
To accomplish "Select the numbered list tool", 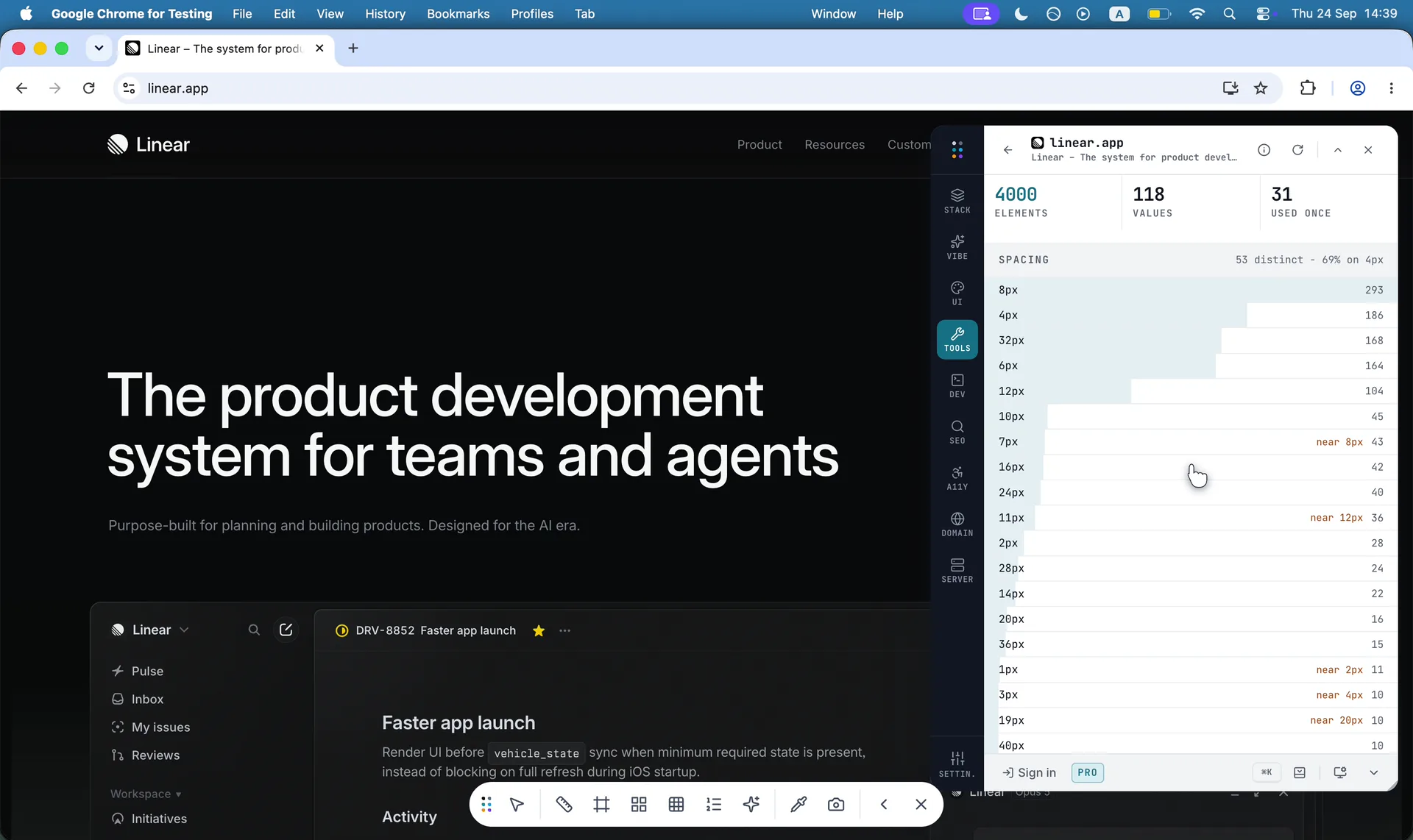I will 714,805.
